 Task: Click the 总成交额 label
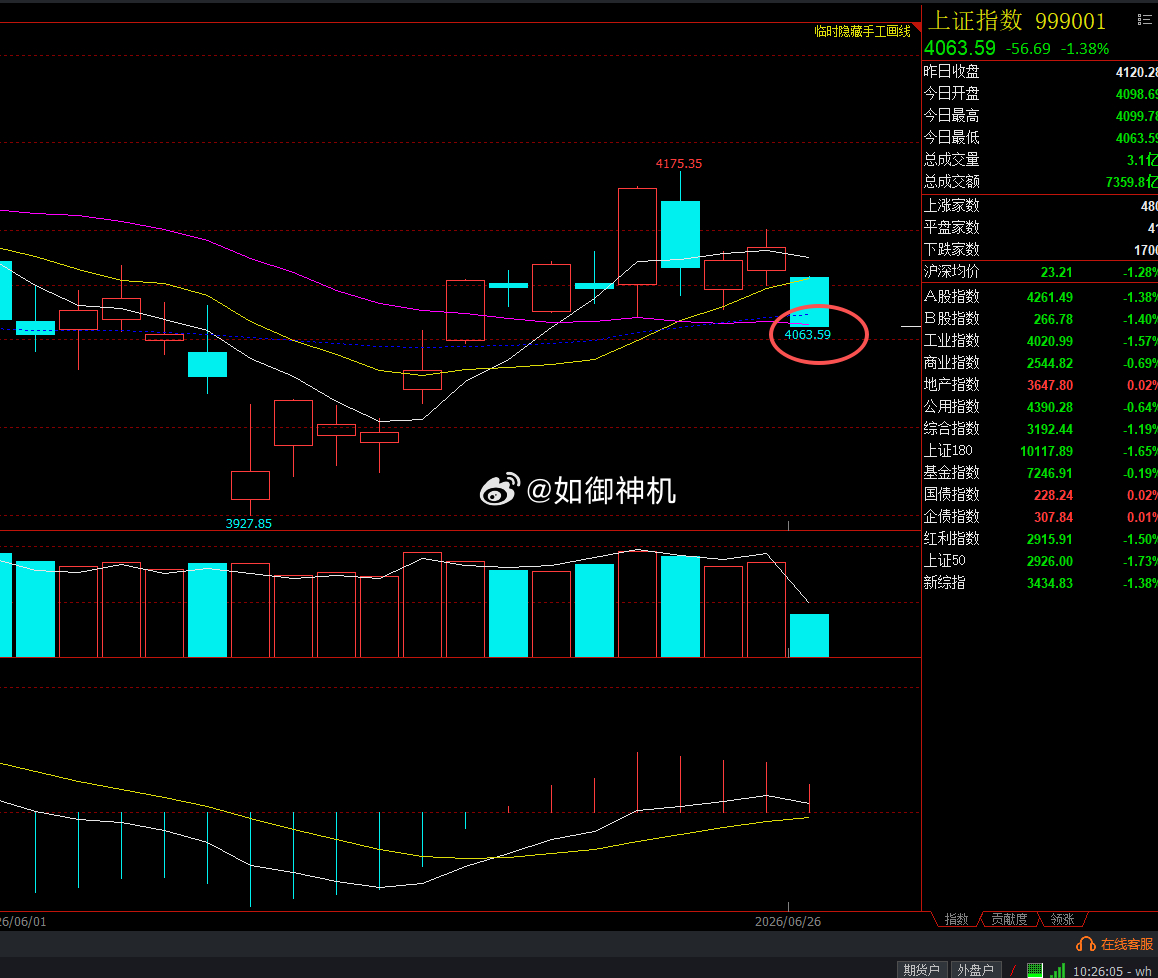coord(951,182)
